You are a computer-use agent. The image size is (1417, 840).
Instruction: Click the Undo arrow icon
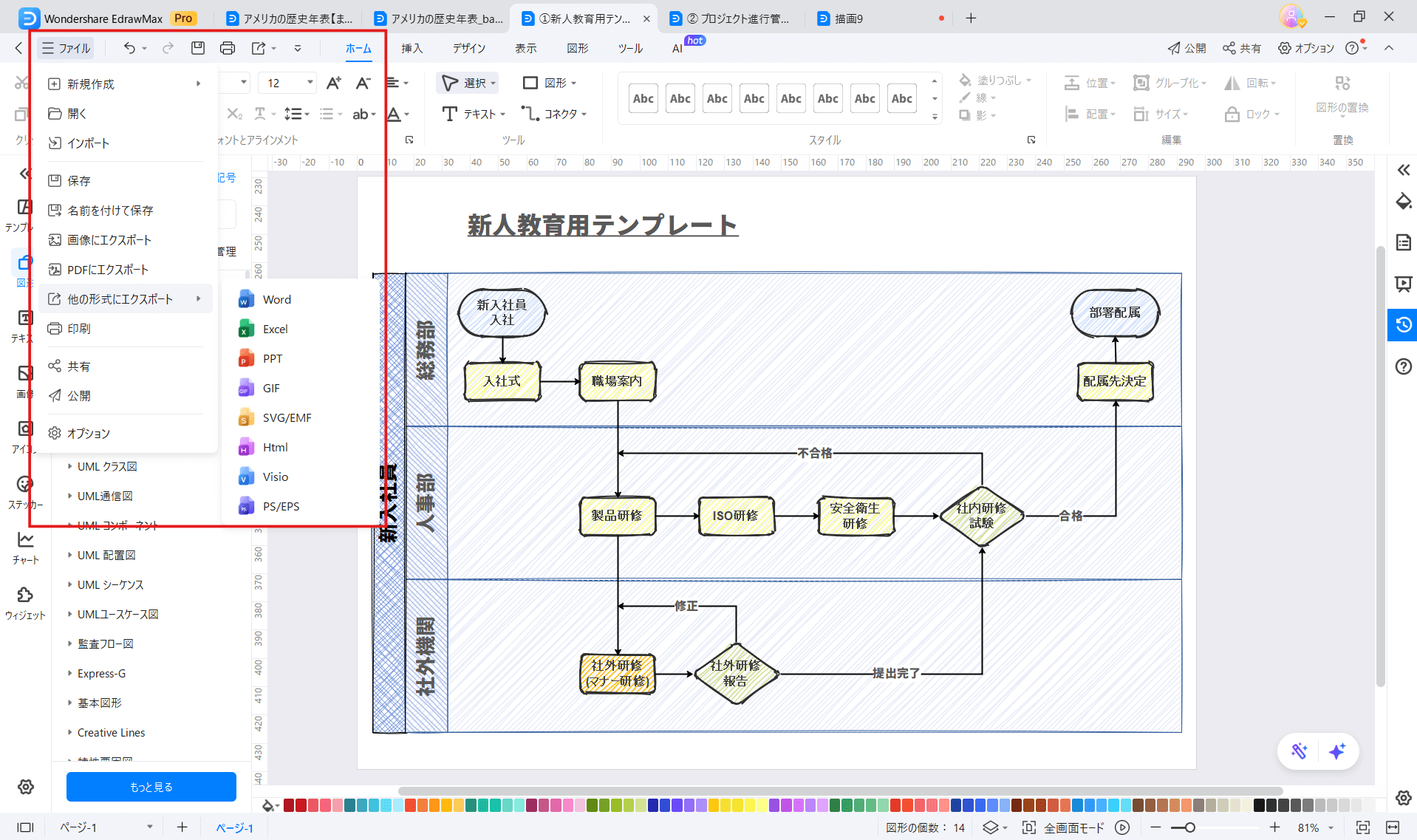tap(129, 48)
